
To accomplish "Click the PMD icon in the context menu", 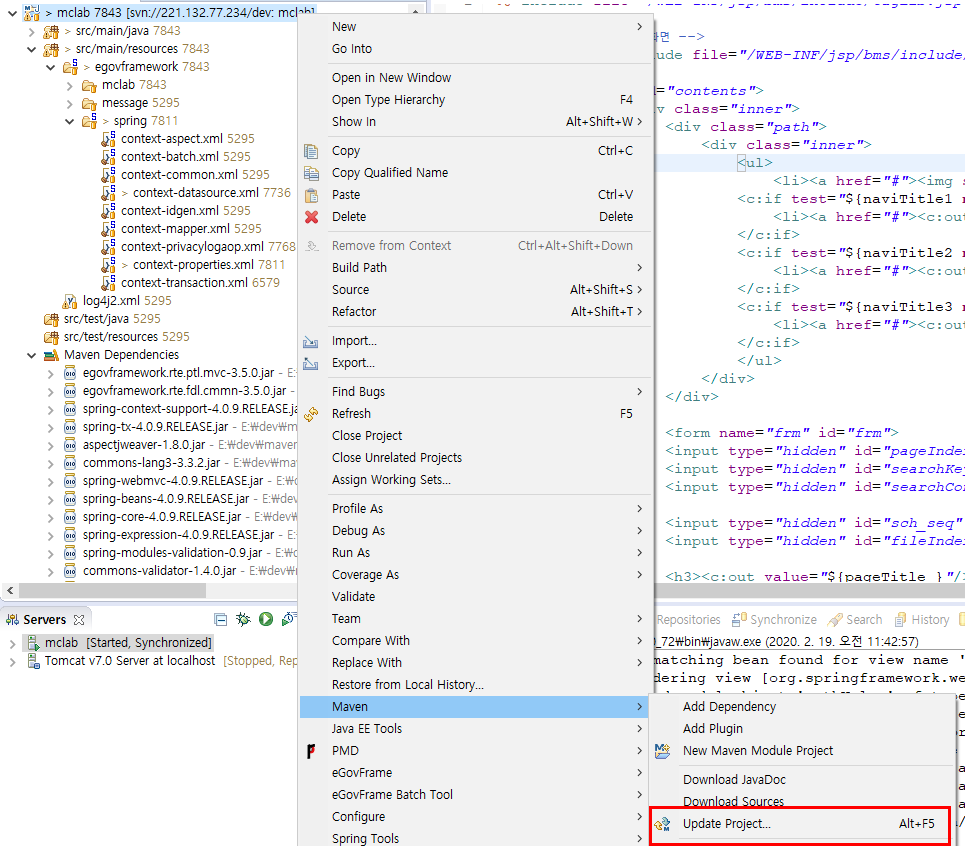I will point(311,750).
